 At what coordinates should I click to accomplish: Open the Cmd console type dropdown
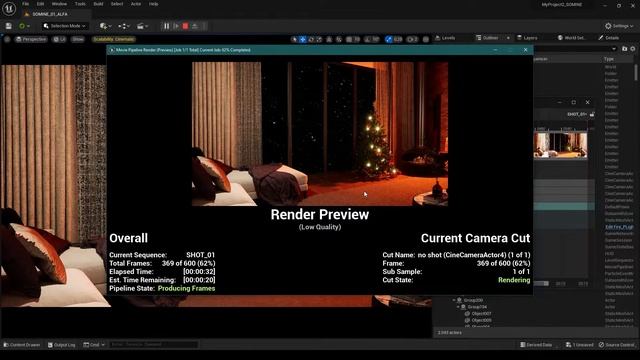[x=94, y=345]
